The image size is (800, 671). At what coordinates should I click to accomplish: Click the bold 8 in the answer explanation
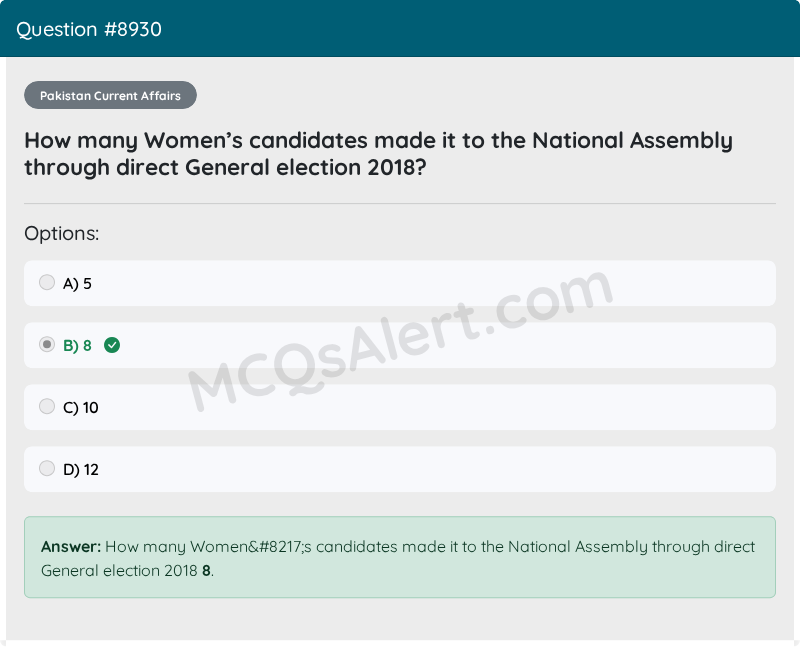coord(206,571)
